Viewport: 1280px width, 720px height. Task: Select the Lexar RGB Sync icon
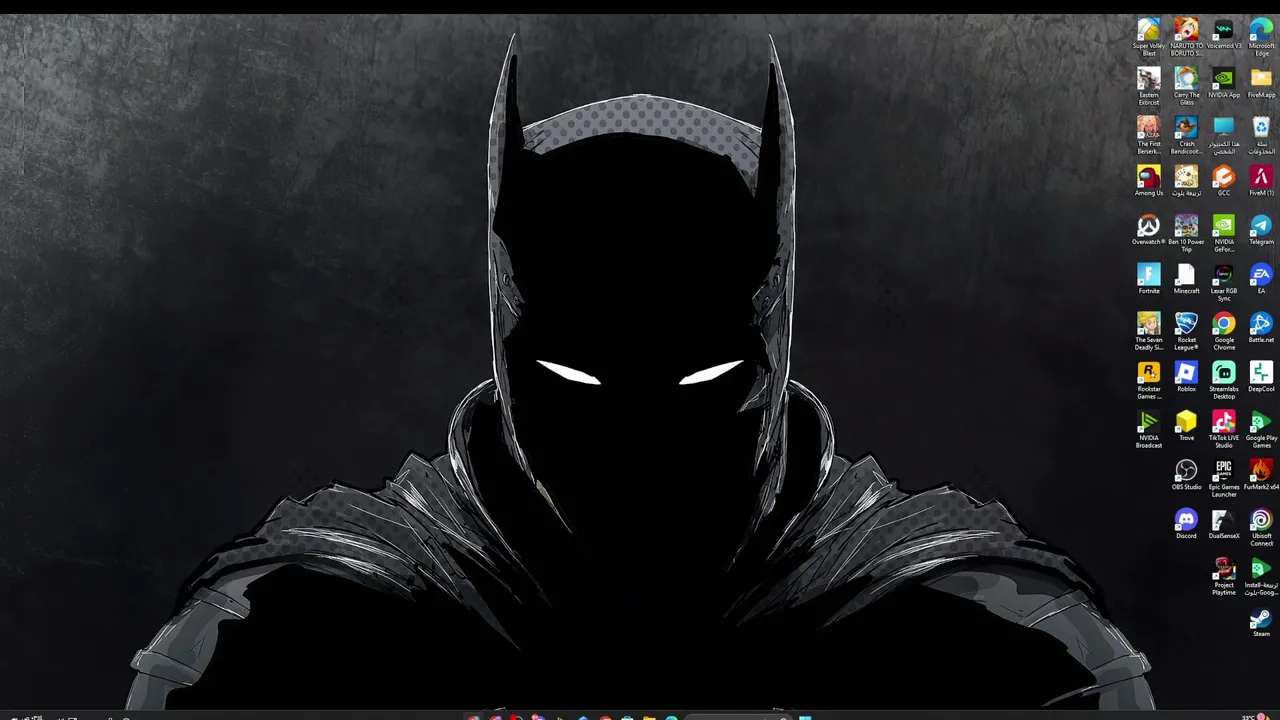pyautogui.click(x=1224, y=275)
